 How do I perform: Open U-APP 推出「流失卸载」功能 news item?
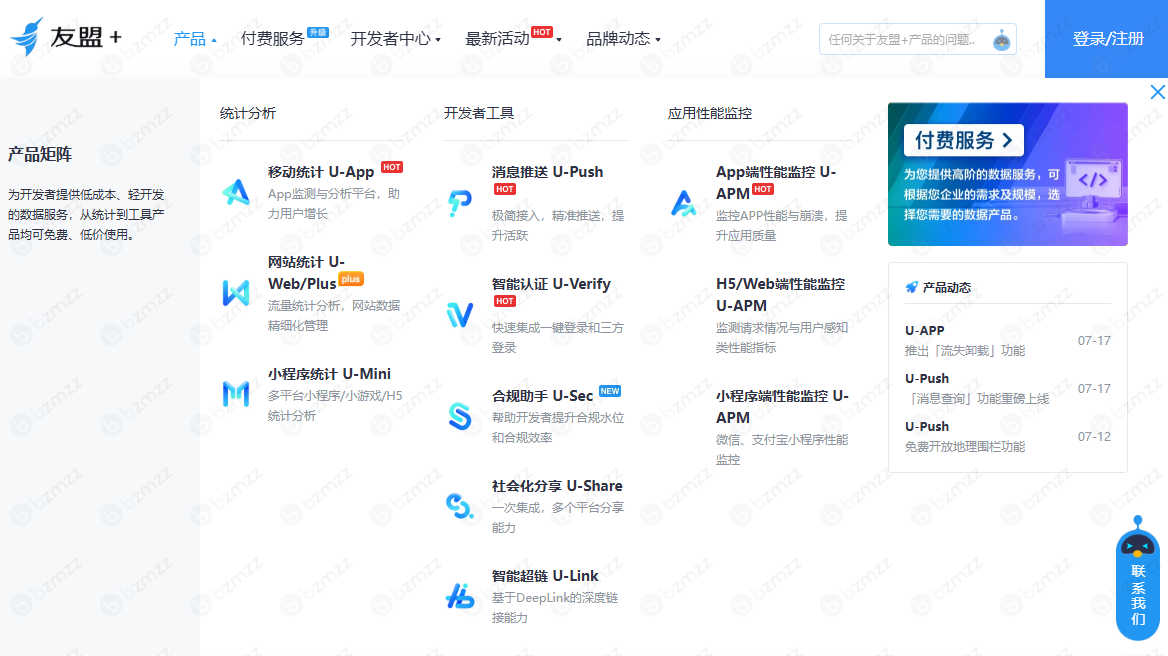click(x=1007, y=340)
